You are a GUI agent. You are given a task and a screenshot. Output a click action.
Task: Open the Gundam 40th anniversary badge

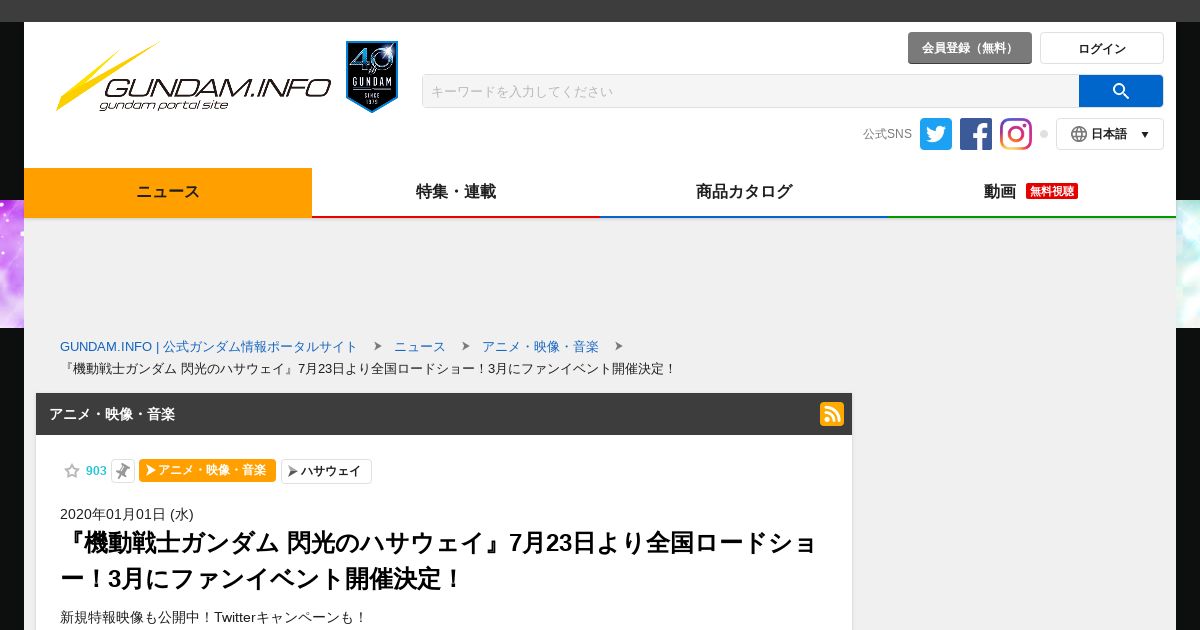point(372,77)
